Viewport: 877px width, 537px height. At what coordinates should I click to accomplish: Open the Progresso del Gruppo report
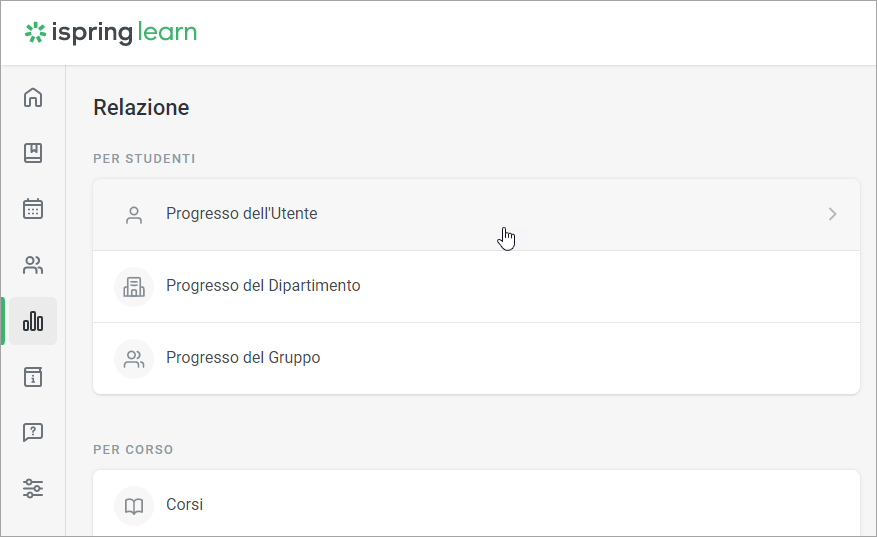pyautogui.click(x=243, y=358)
